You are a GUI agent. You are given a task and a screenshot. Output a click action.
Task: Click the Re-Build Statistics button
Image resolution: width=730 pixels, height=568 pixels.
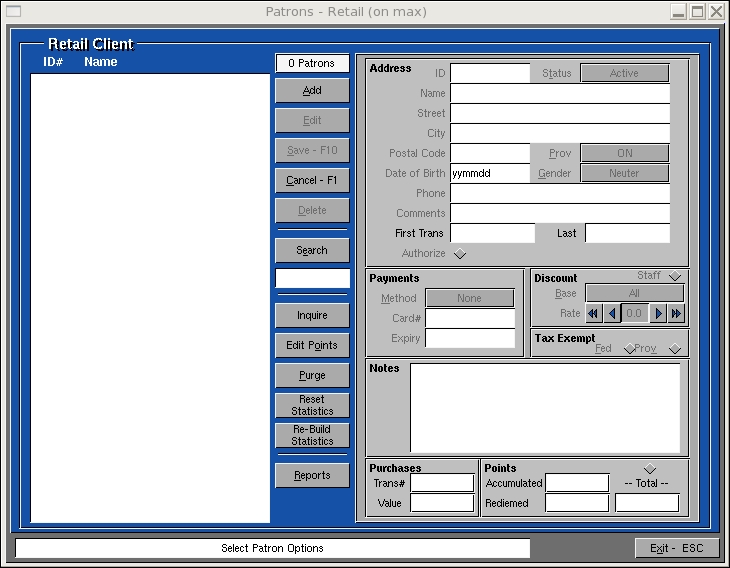(312, 436)
